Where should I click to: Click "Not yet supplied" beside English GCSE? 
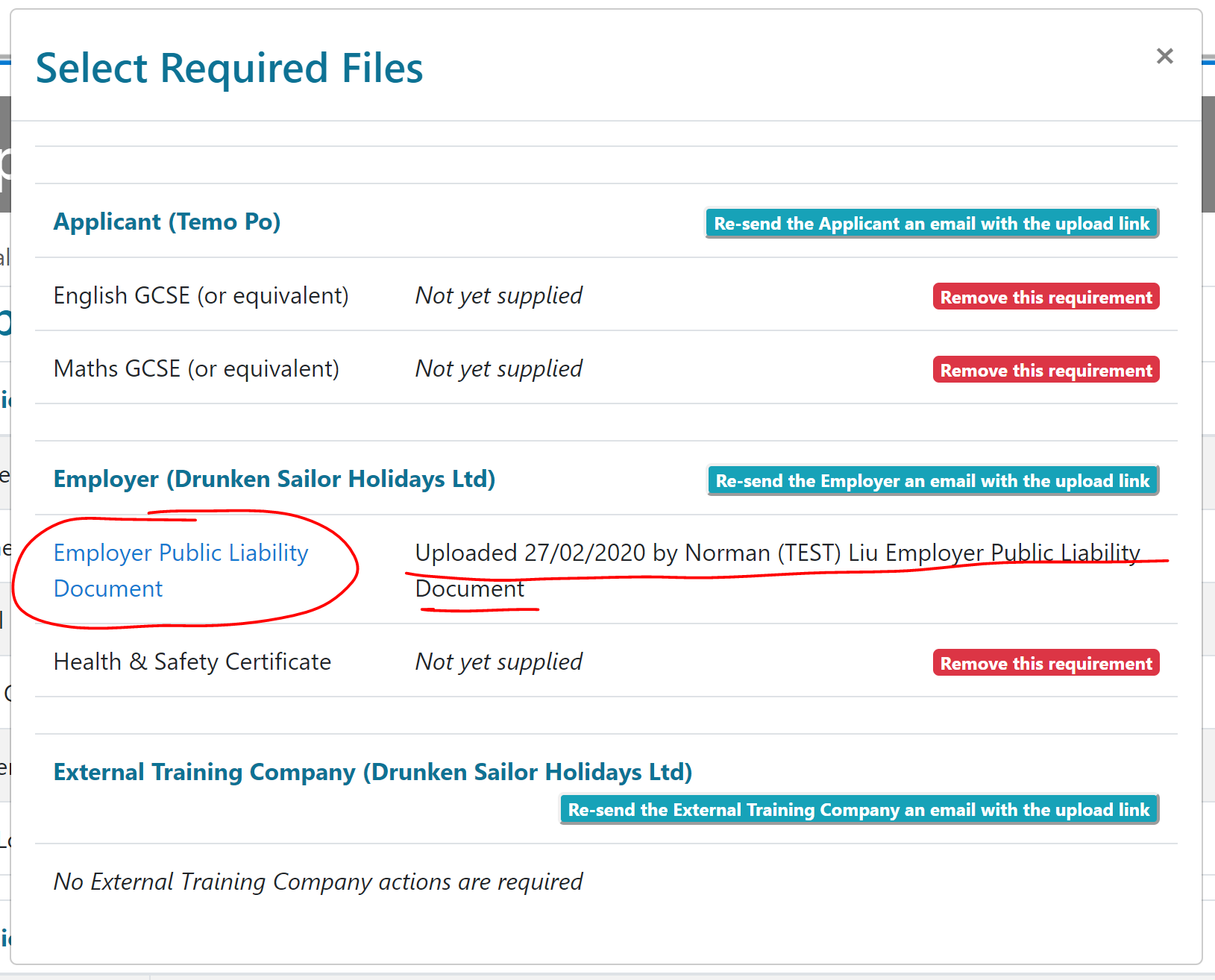pos(498,296)
